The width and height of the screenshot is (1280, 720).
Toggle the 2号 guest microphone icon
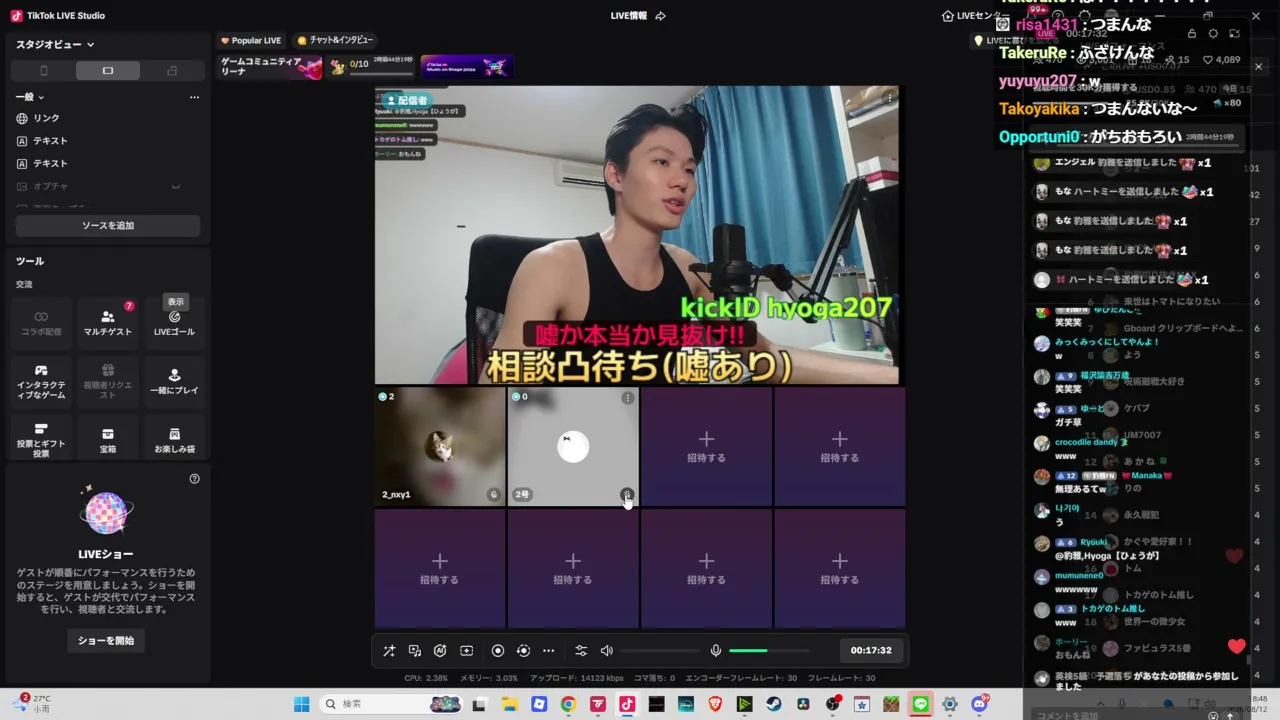626,494
